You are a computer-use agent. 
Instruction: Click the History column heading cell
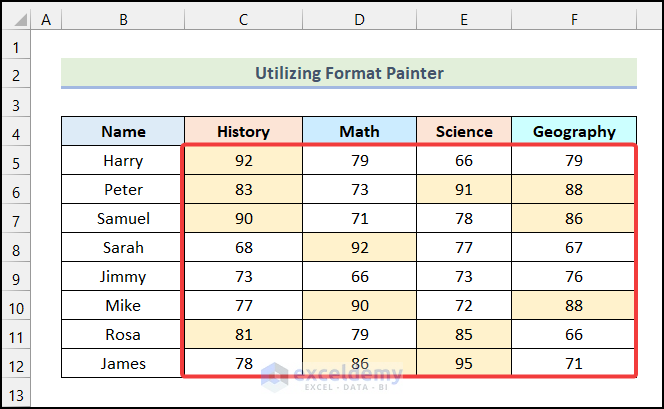click(243, 132)
